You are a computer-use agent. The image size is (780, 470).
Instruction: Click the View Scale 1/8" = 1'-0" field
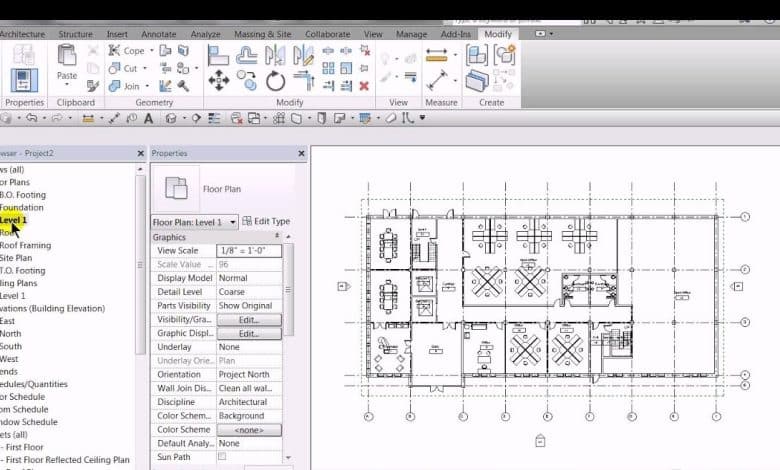click(x=249, y=251)
